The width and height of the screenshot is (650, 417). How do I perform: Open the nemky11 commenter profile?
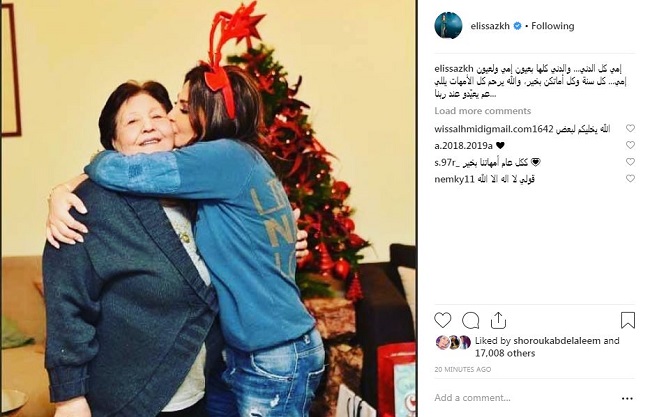[x=454, y=179]
